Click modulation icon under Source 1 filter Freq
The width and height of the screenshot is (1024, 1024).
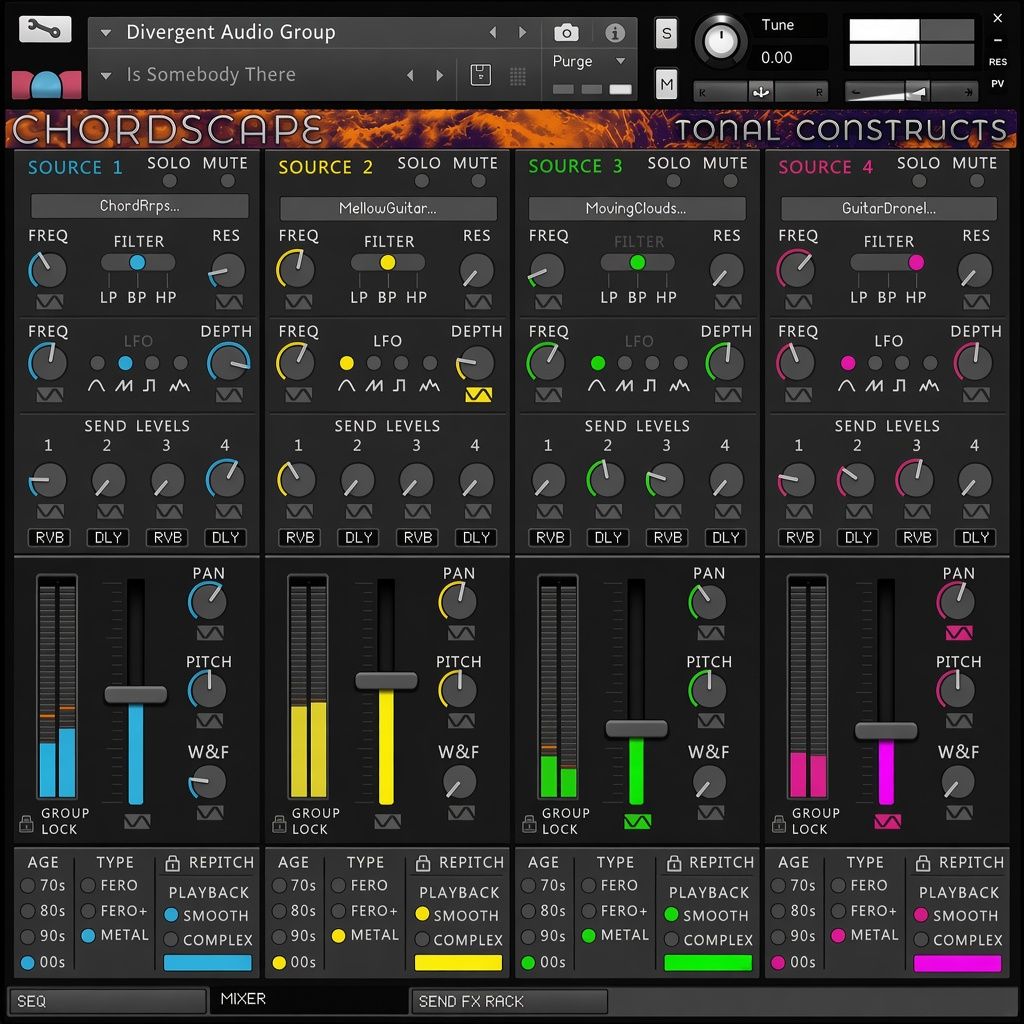pyautogui.click(x=50, y=302)
